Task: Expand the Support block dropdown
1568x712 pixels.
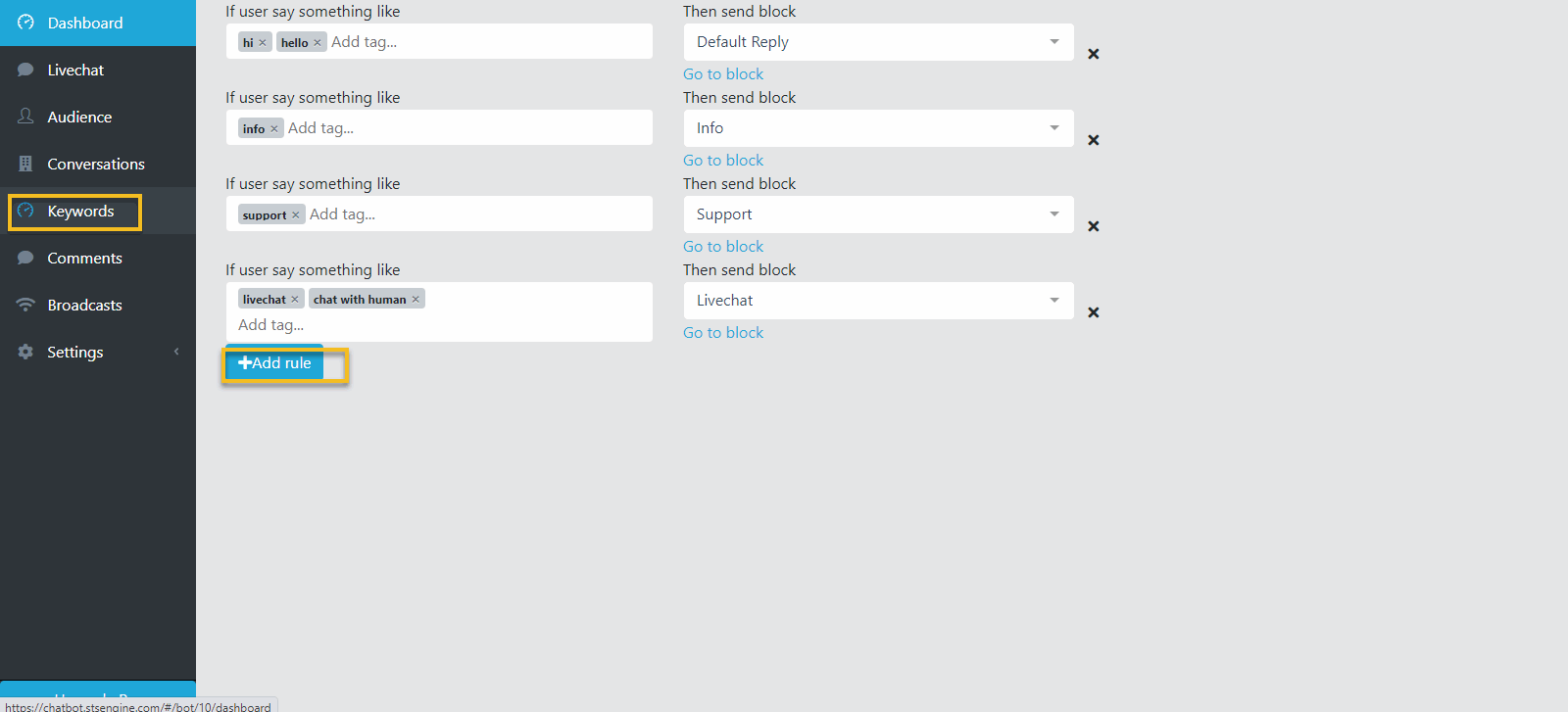Action: [878, 214]
